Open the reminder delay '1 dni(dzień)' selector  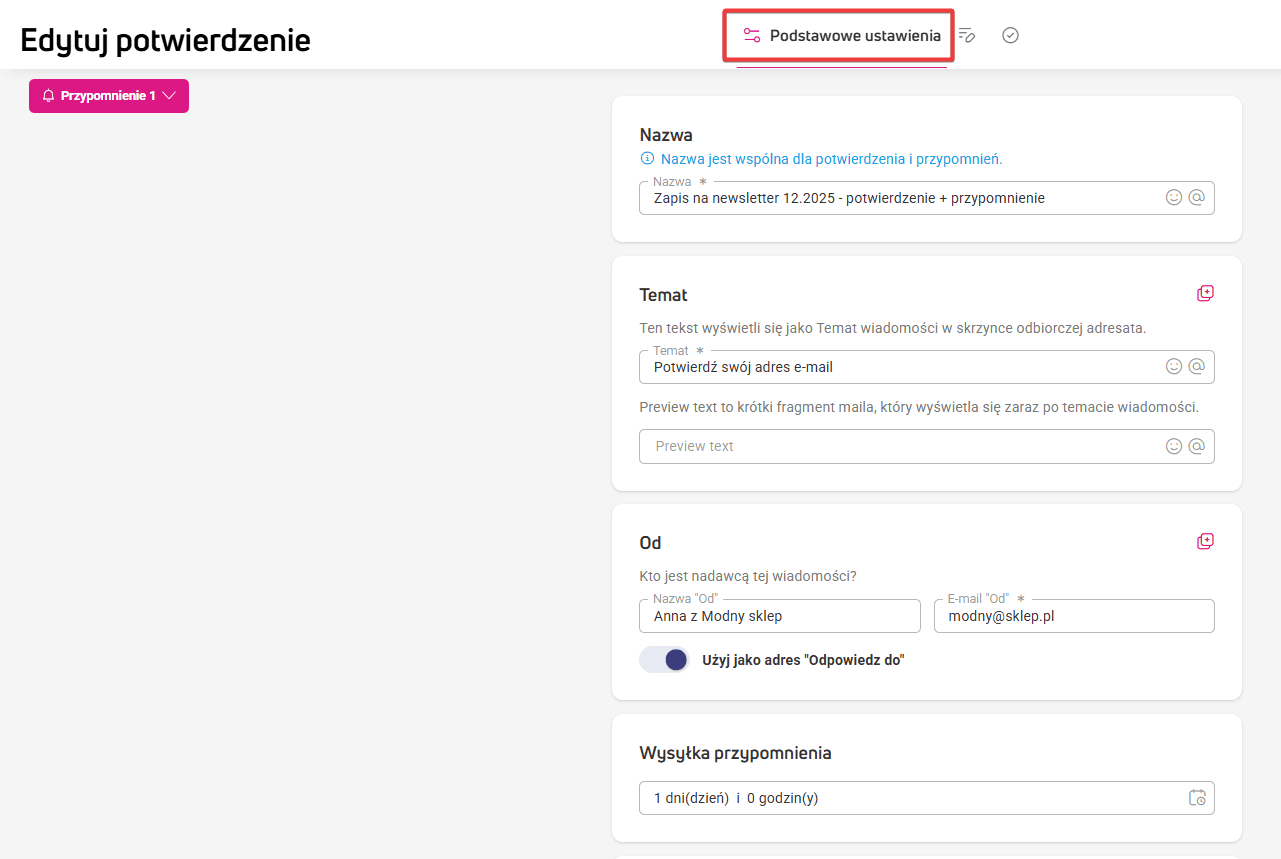tap(900, 798)
